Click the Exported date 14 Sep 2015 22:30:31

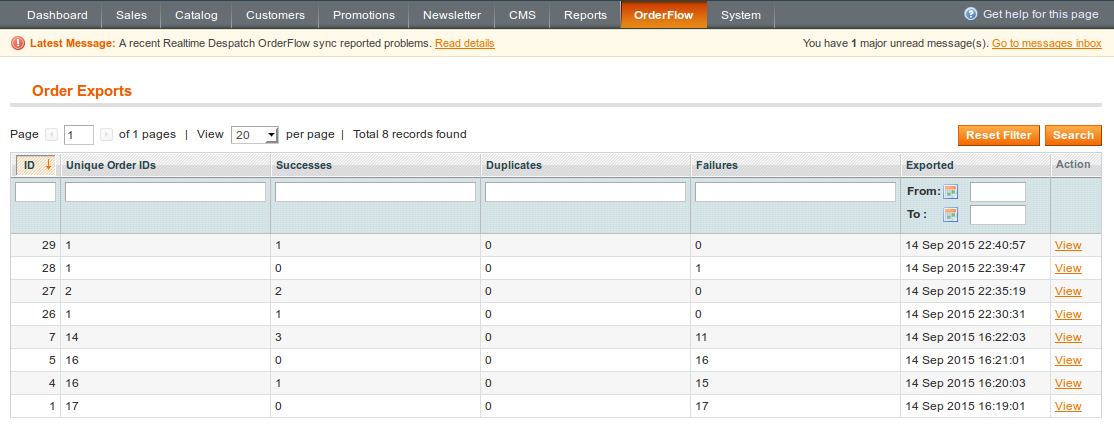[x=966, y=314]
